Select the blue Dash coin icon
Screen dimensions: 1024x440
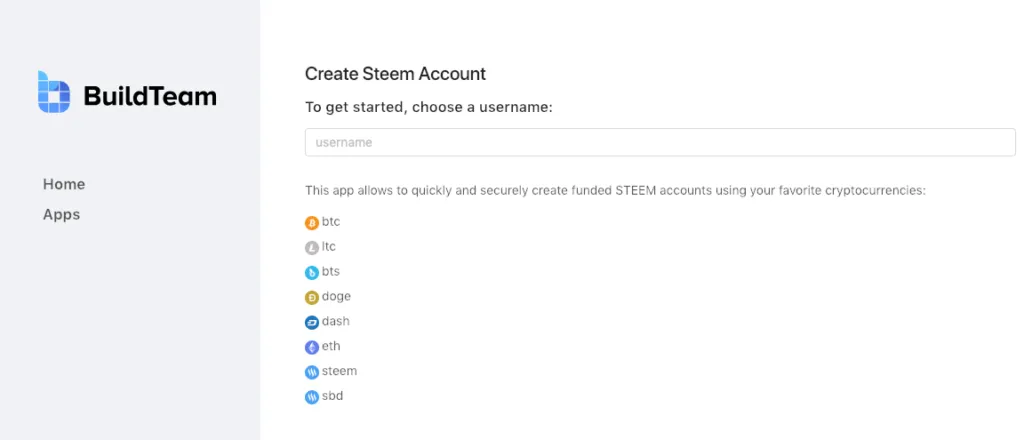[x=312, y=322]
